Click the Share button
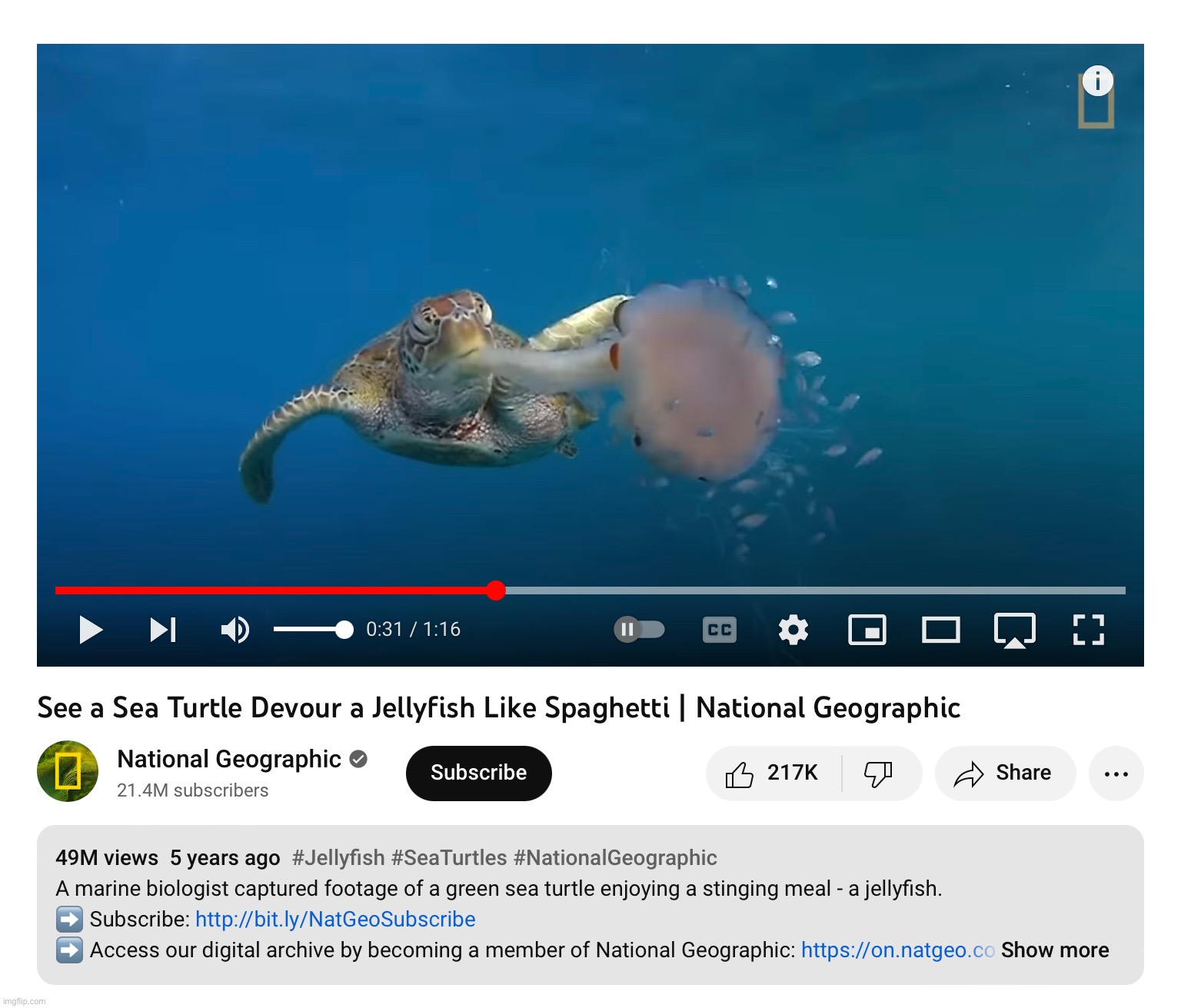 point(1005,773)
